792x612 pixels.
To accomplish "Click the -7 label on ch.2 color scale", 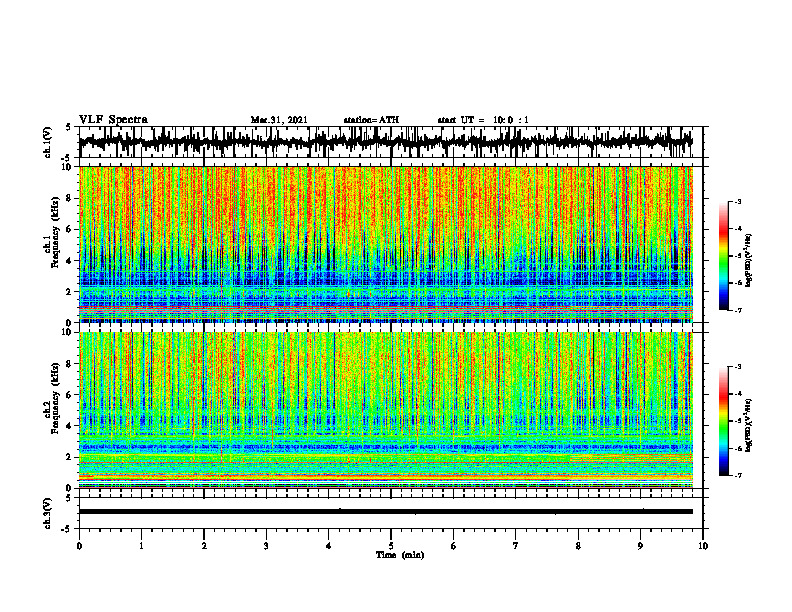I will coord(738,475).
